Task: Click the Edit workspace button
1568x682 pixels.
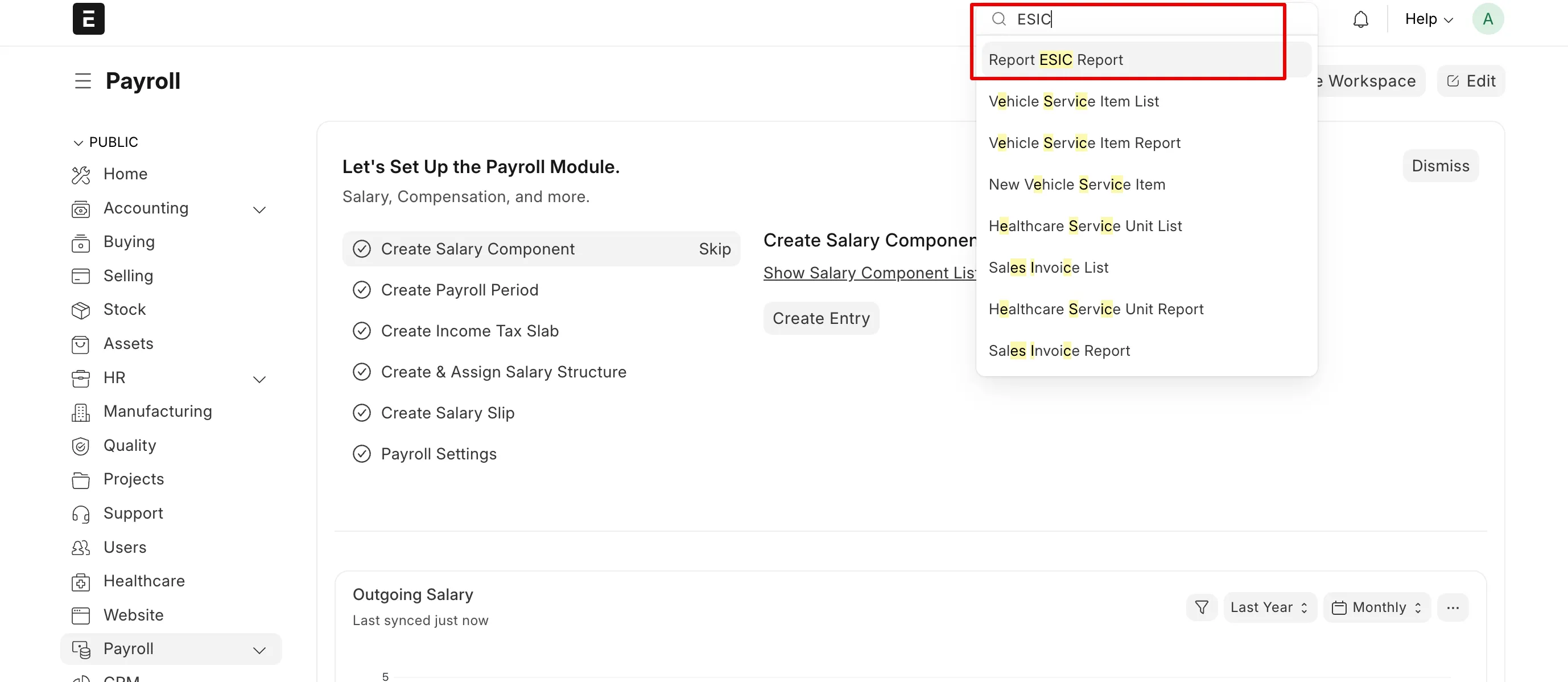Action: click(1471, 81)
